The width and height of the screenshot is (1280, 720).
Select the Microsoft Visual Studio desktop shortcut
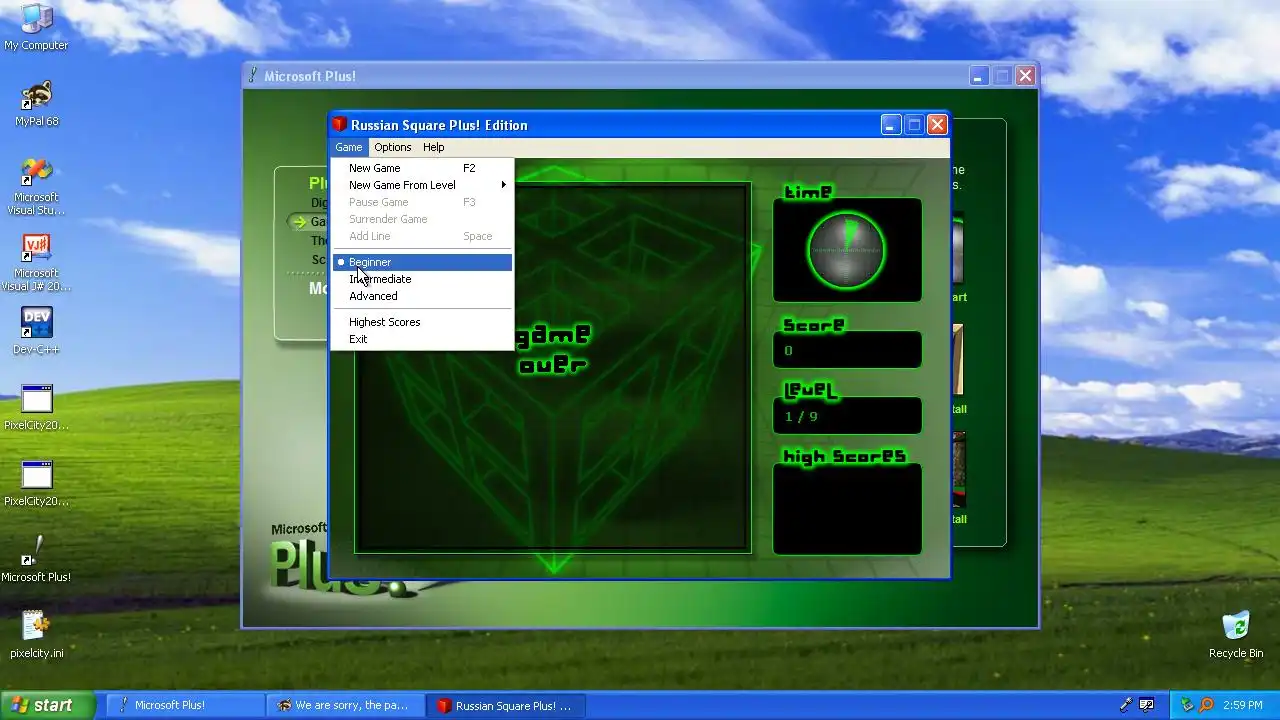(36, 186)
